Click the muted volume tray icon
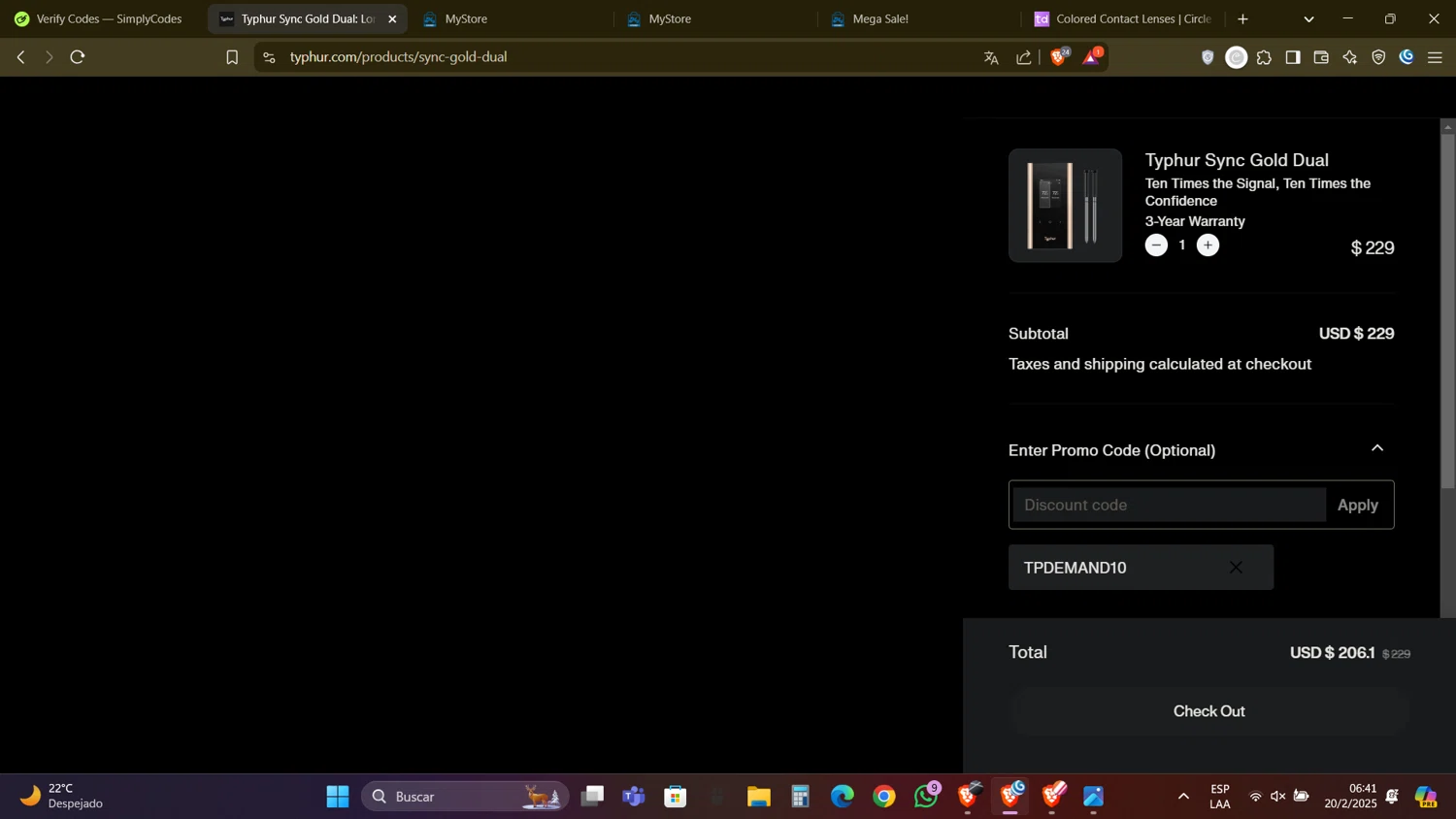Screen dimensions: 1456x819 click(x=1277, y=797)
